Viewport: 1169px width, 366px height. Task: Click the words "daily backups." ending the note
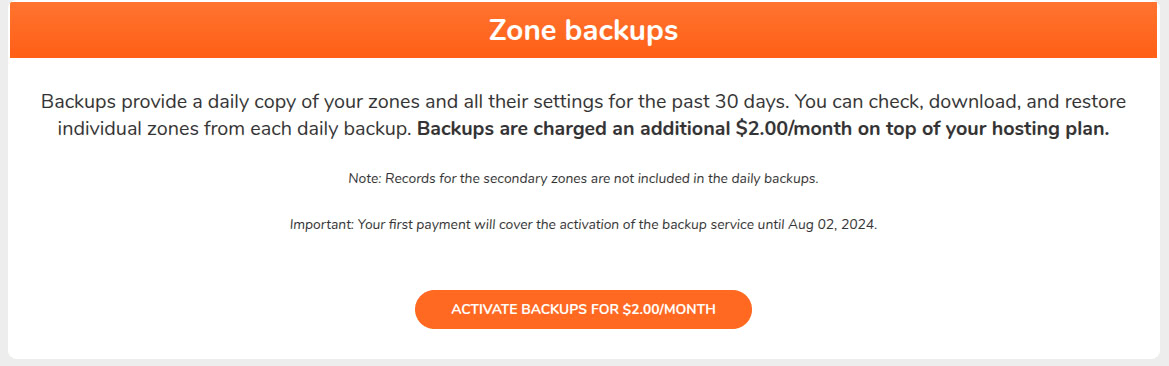click(781, 180)
